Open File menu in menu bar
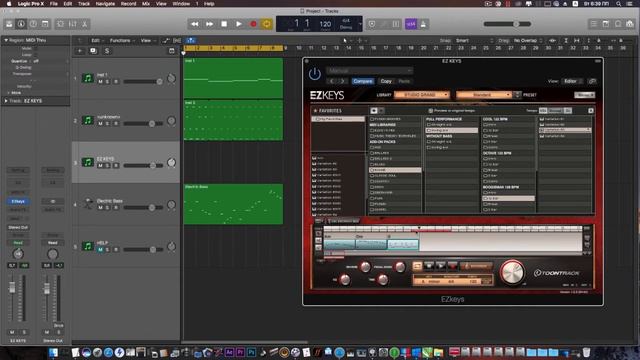Screen dimensions: 640x360 (53, 4)
